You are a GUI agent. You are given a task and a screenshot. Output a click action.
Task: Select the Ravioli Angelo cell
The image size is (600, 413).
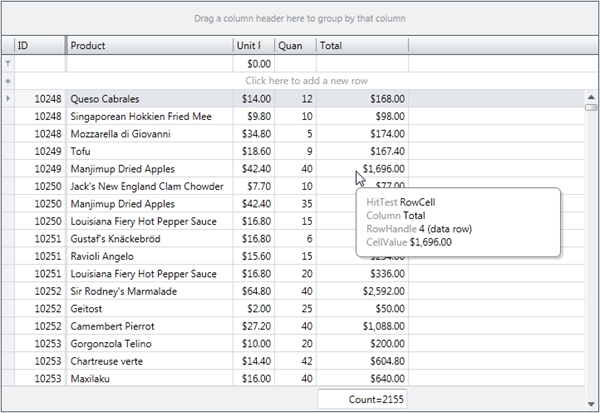click(x=150, y=256)
